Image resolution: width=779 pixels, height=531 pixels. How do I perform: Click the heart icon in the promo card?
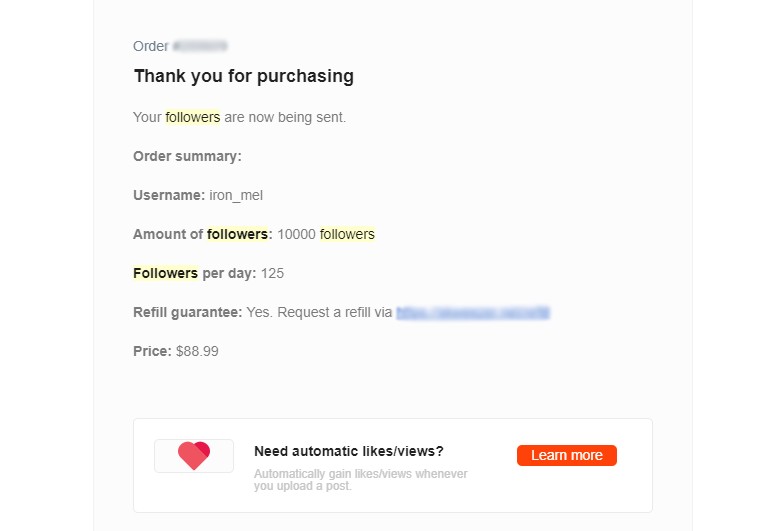[194, 456]
